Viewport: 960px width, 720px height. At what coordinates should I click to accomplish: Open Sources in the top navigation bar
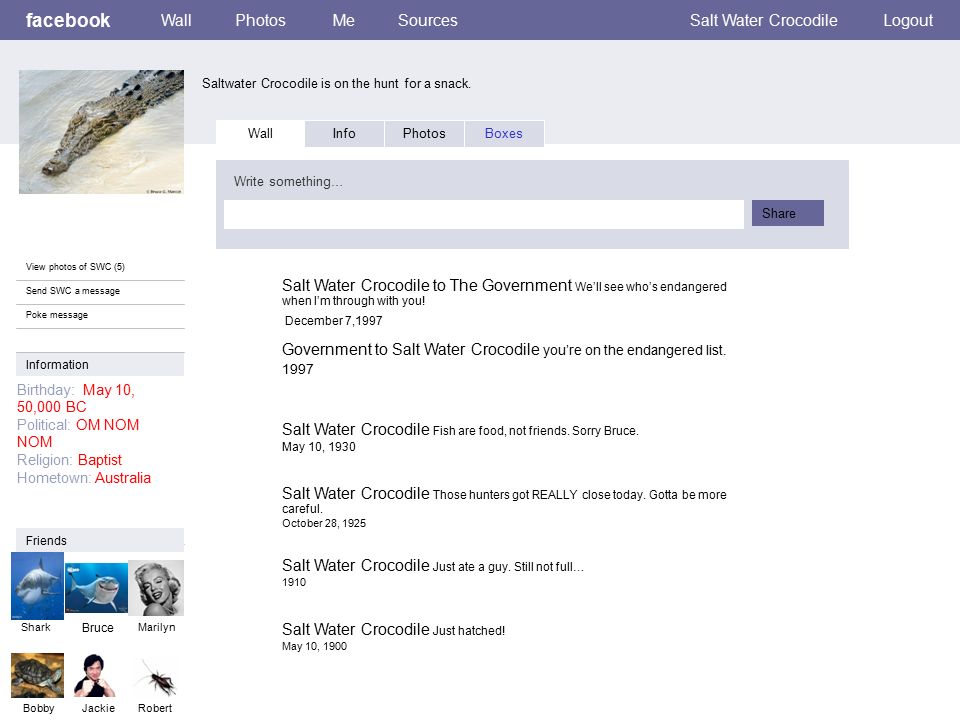pyautogui.click(x=427, y=20)
